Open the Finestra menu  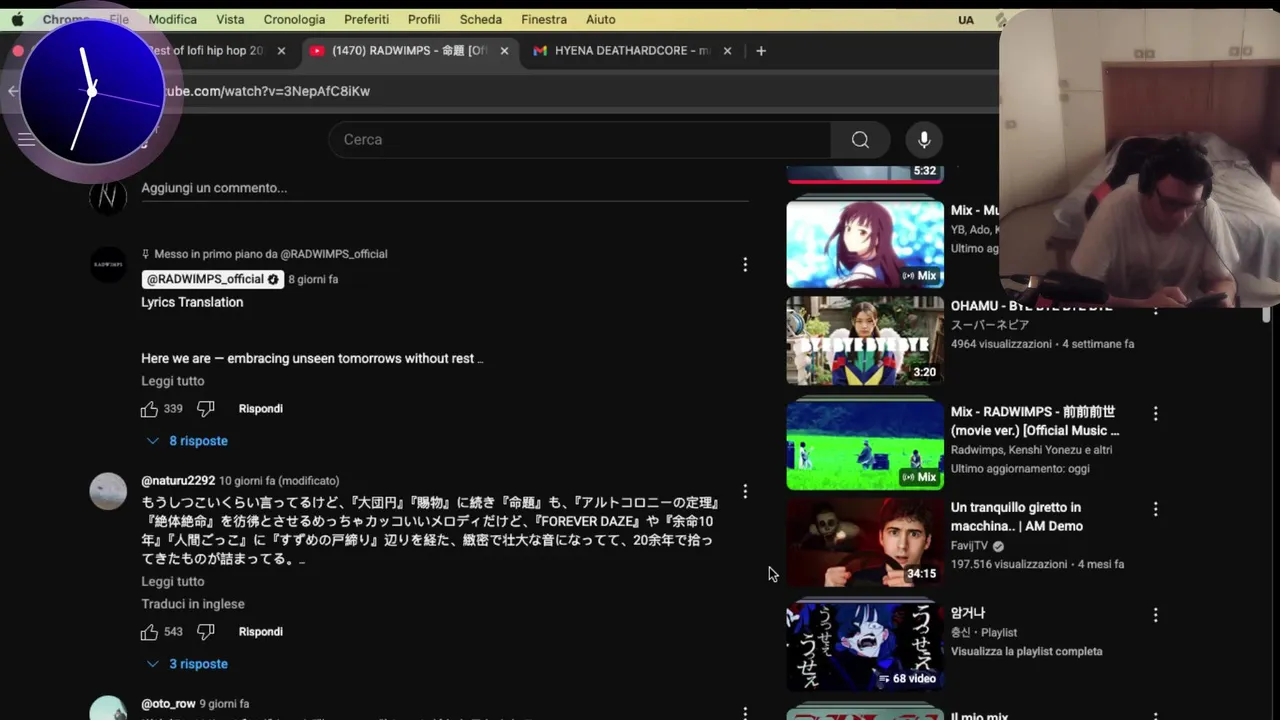point(544,19)
